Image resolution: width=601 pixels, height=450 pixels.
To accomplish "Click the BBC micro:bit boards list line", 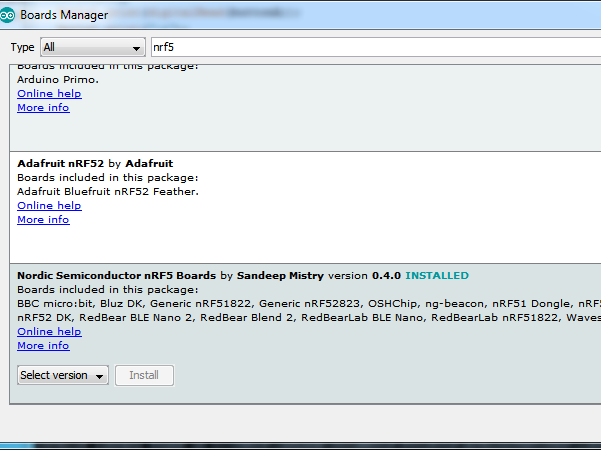I will [309, 304].
